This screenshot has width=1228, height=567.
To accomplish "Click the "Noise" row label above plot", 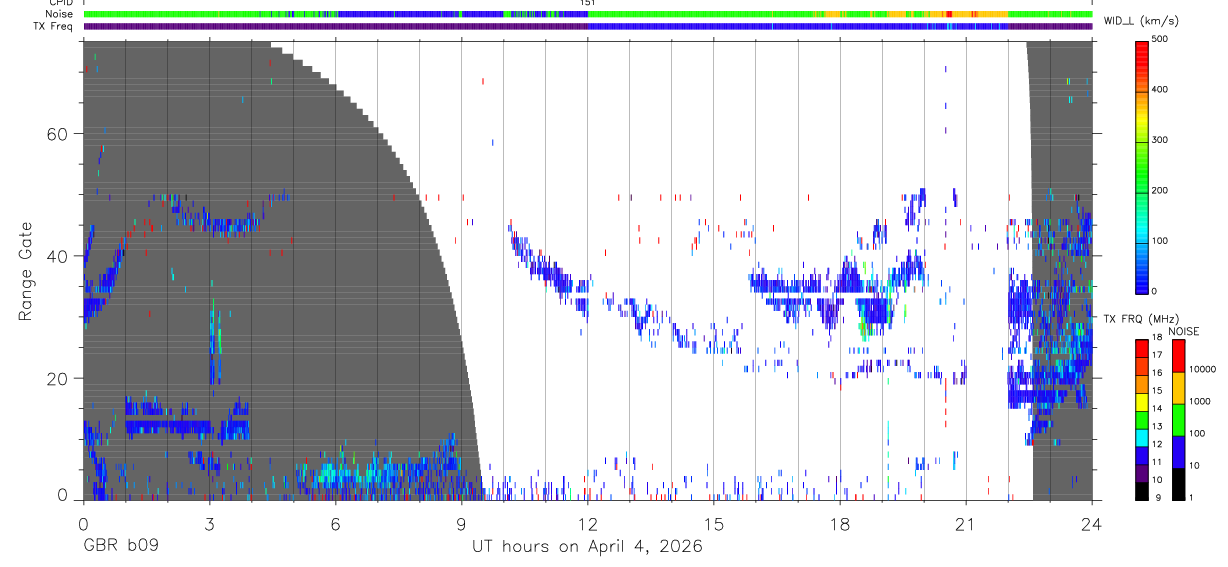I will point(58,15).
